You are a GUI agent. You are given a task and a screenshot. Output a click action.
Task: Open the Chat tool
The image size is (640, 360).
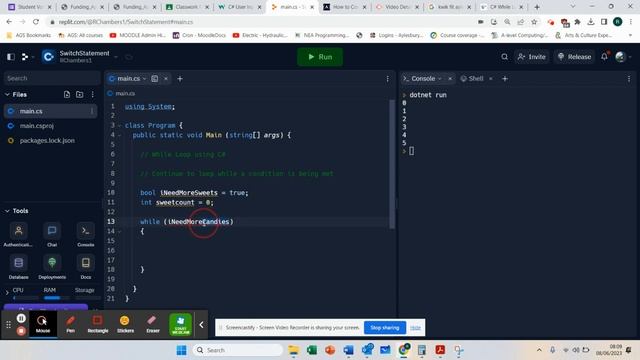pyautogui.click(x=52, y=235)
